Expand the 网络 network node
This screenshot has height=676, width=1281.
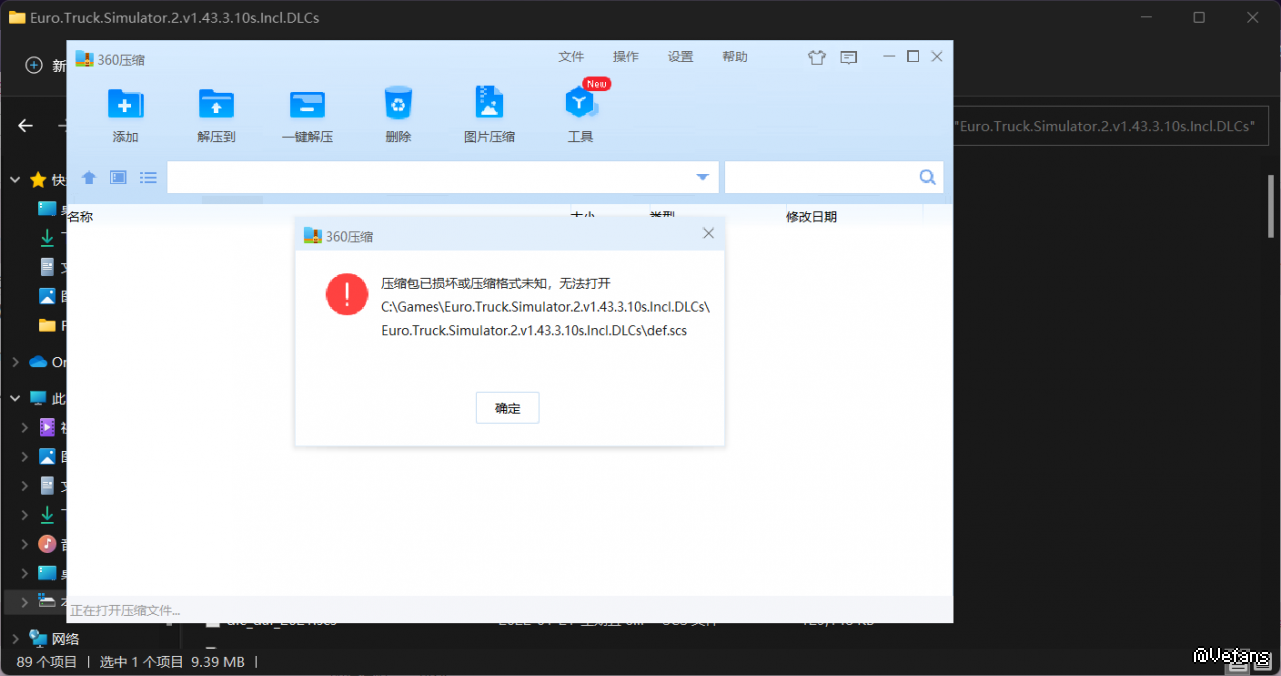pyautogui.click(x=15, y=638)
